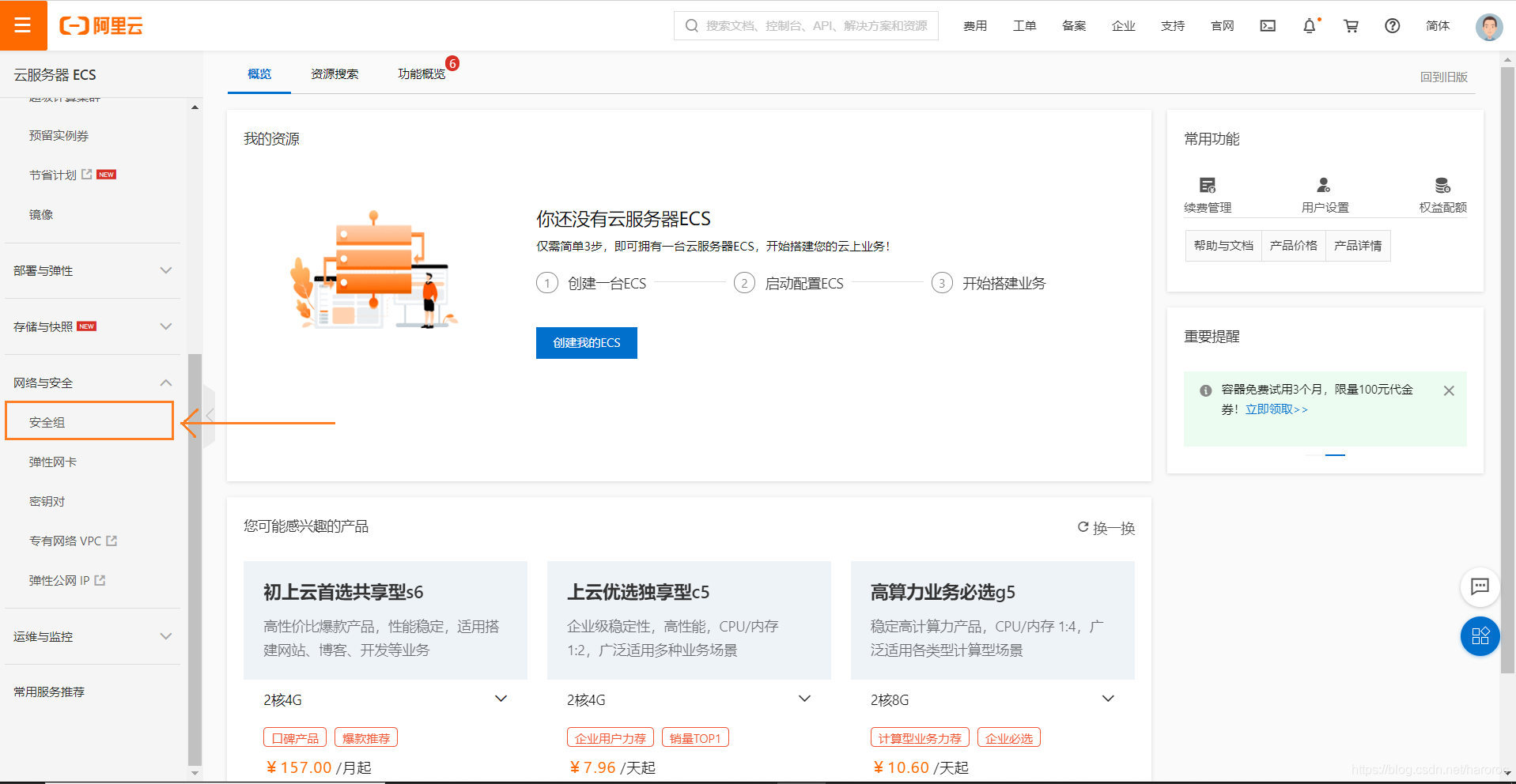Open the user avatar menu
The width and height of the screenshot is (1516, 784).
click(x=1489, y=26)
